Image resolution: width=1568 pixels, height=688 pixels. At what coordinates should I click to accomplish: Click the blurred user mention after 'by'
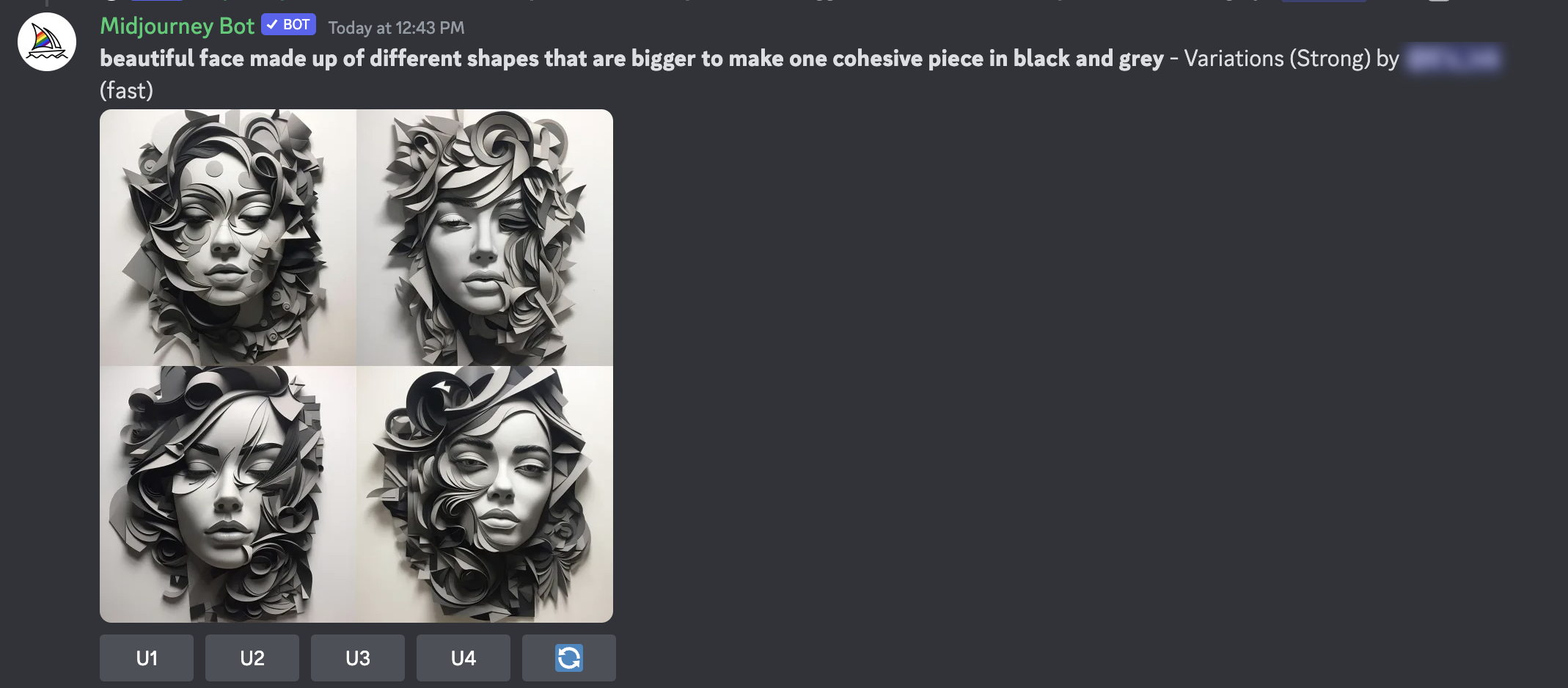[x=1454, y=59]
